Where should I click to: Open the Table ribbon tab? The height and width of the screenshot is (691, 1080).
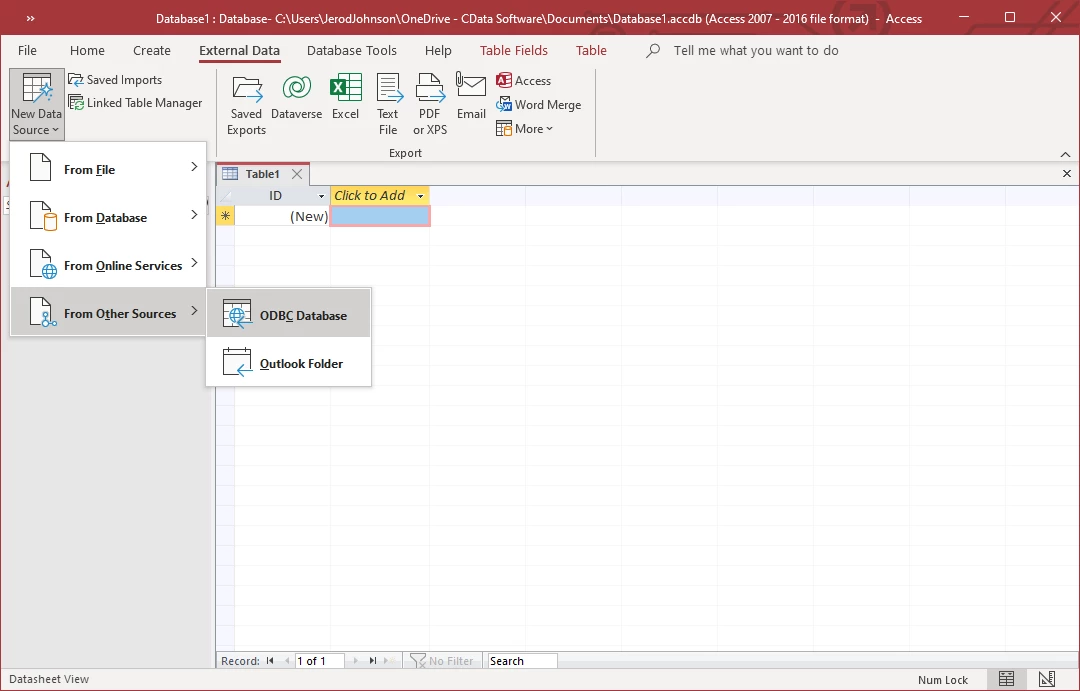591,50
